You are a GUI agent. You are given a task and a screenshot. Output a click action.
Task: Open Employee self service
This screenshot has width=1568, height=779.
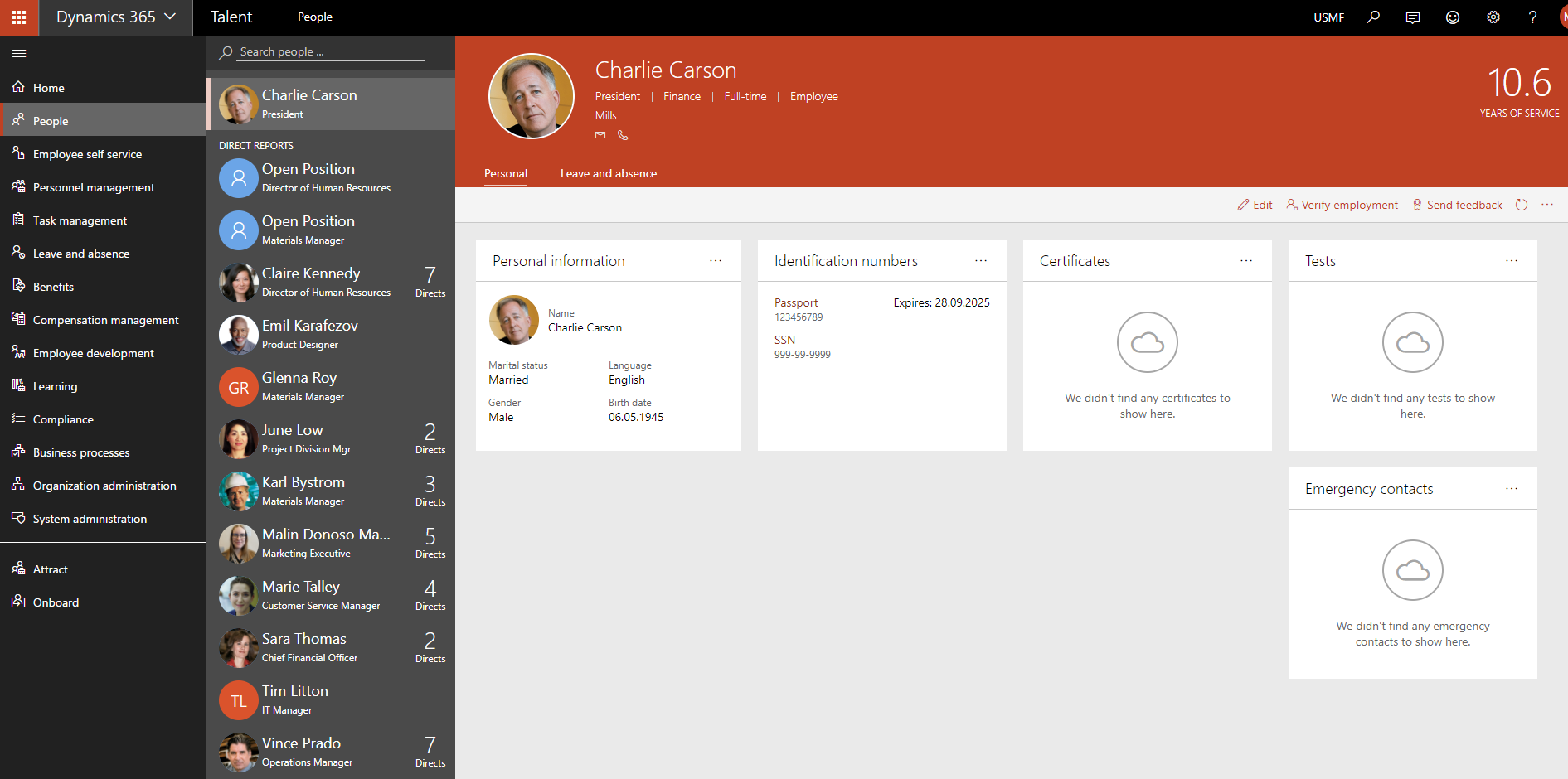coord(103,153)
